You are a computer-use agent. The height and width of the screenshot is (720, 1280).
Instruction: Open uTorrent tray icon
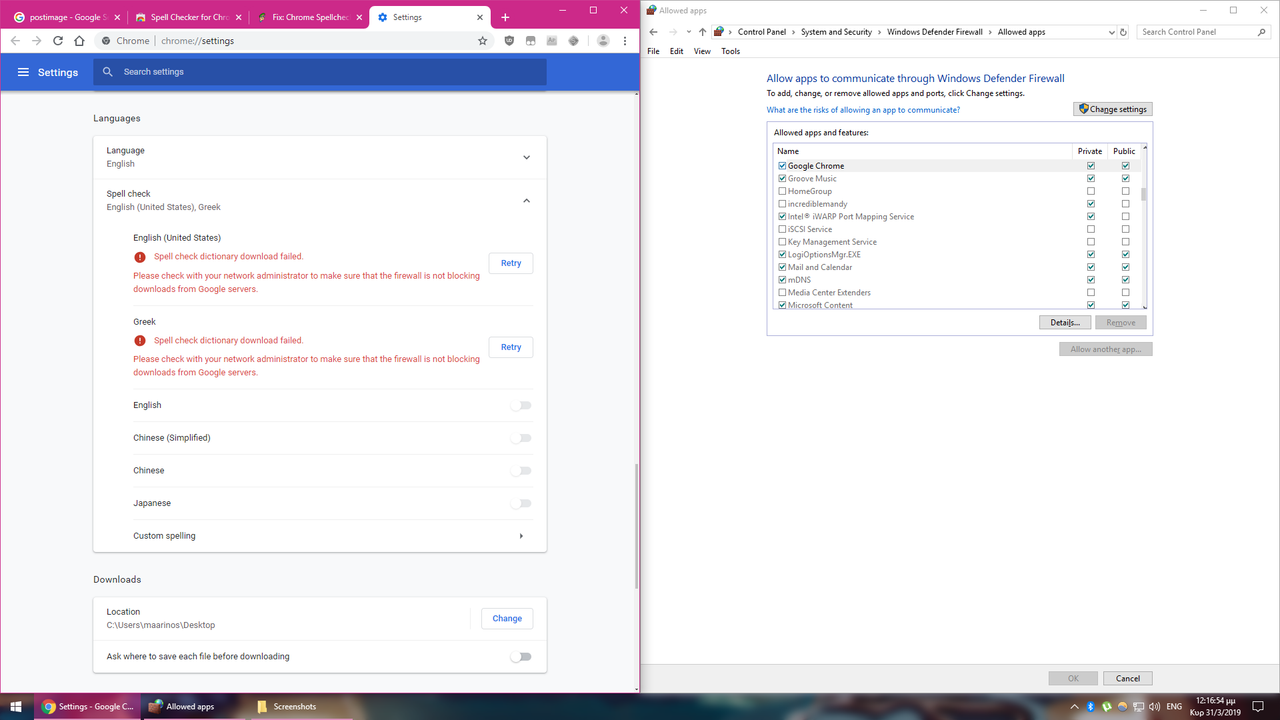pos(1107,707)
